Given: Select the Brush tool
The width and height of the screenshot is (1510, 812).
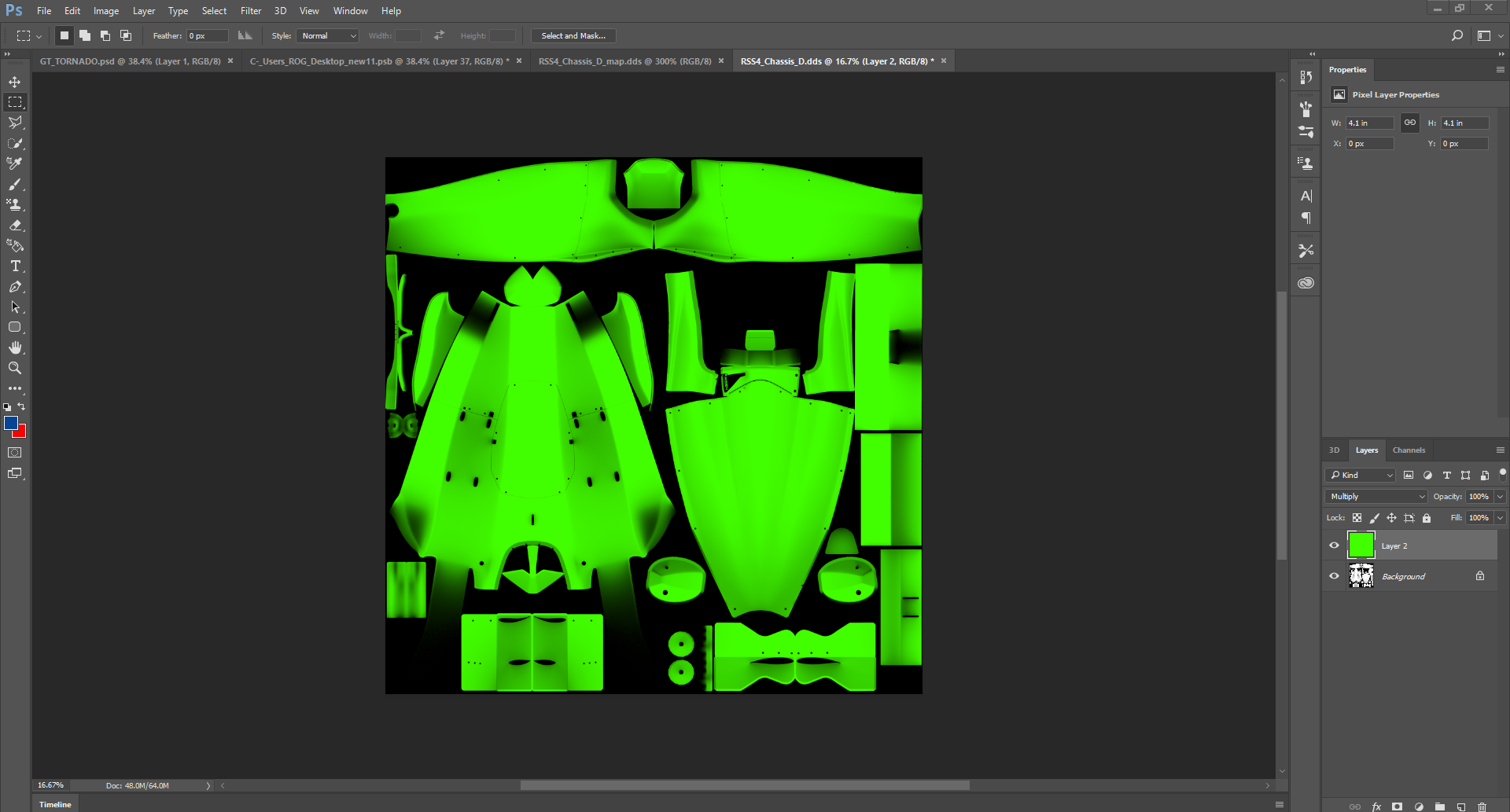Looking at the screenshot, I should [15, 184].
